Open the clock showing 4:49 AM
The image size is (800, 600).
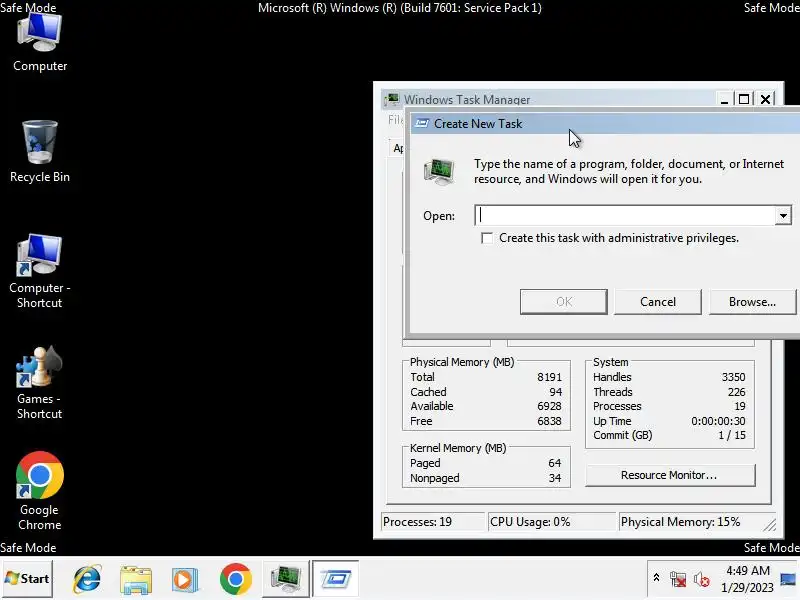[747, 579]
